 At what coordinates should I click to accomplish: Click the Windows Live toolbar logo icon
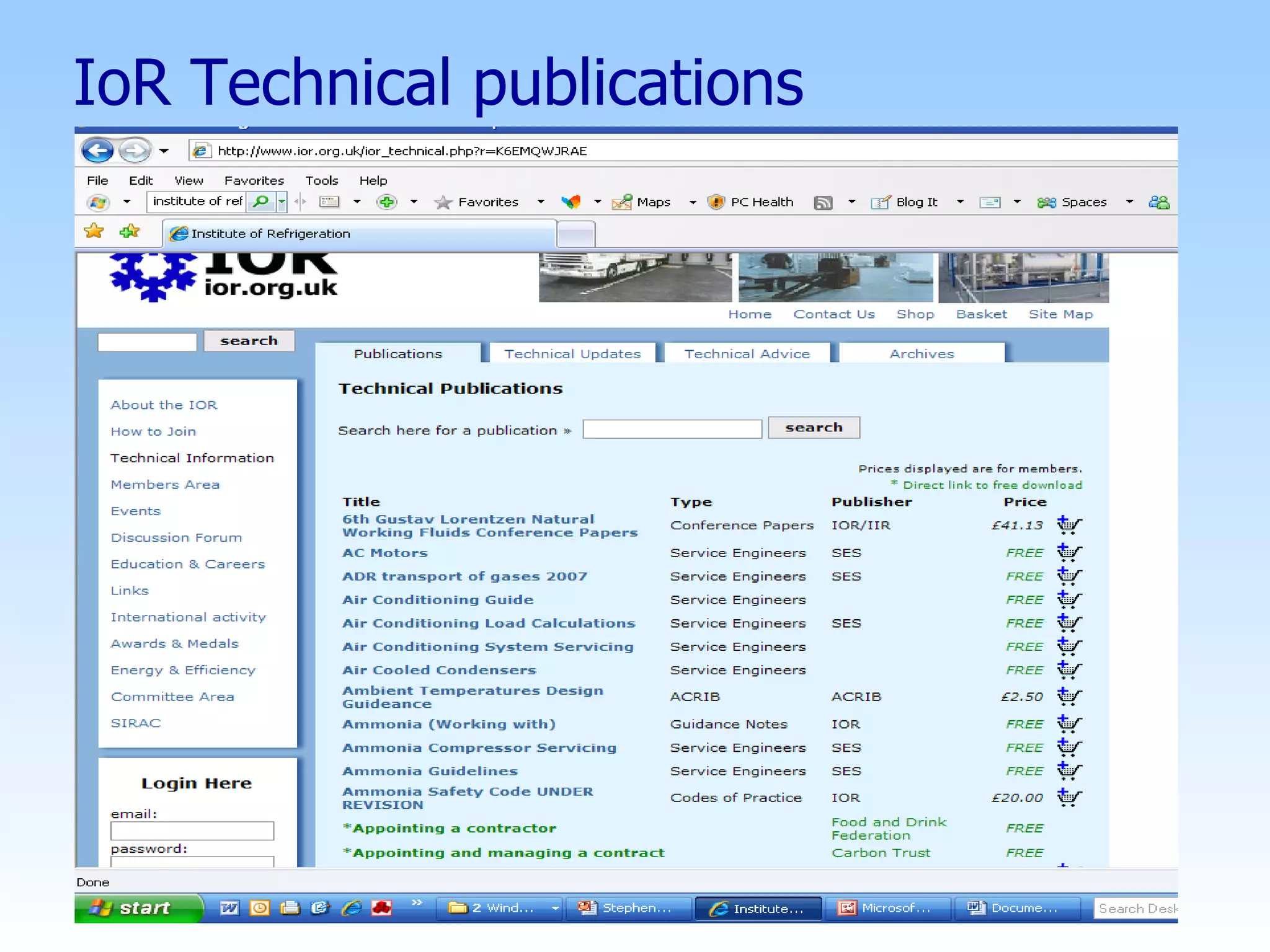pos(99,202)
